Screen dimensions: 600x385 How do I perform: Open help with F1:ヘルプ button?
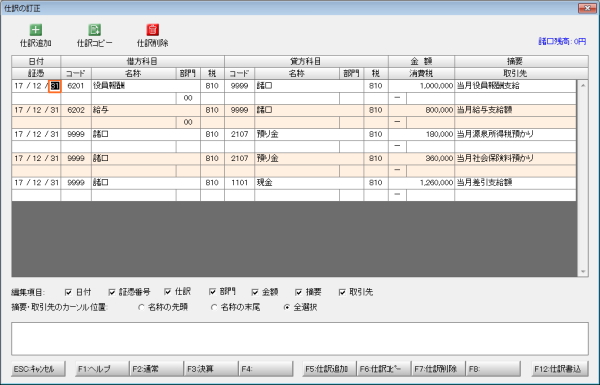(102, 369)
